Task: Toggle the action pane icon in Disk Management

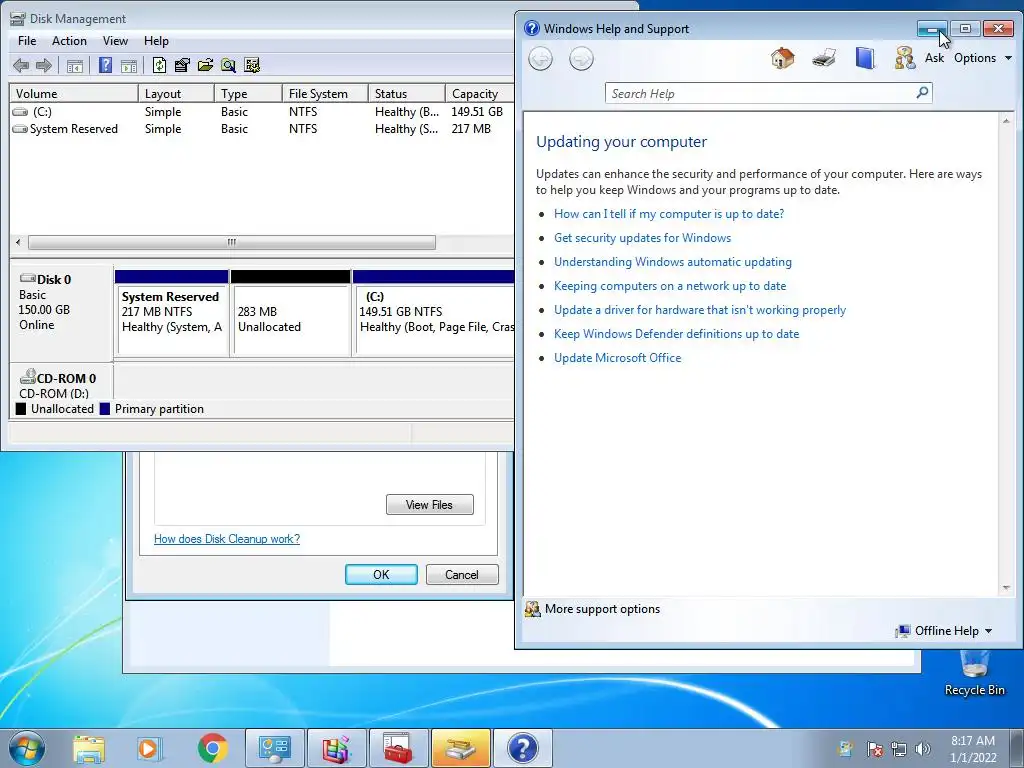Action: point(129,65)
